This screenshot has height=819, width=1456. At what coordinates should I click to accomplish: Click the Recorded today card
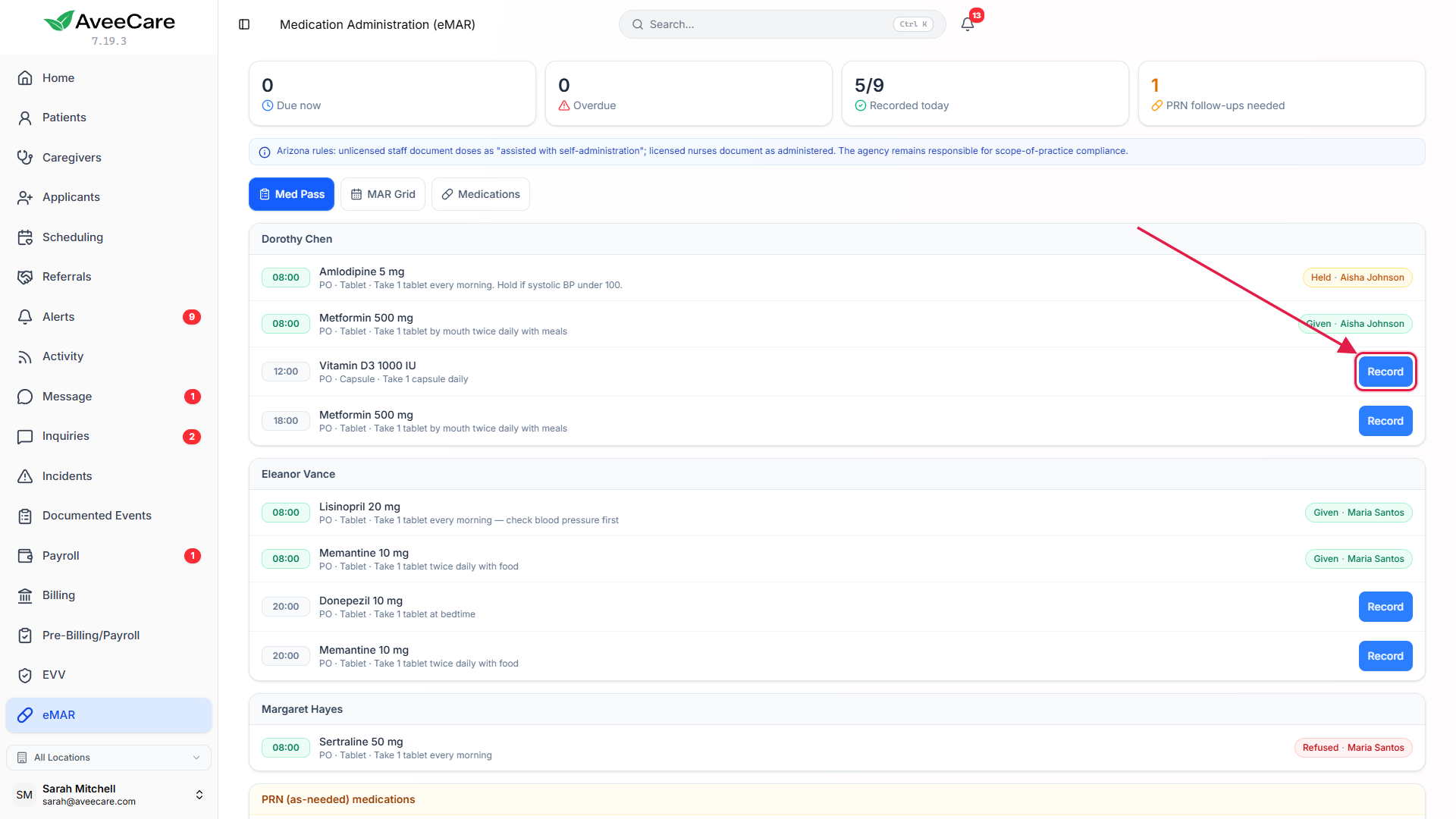pos(985,93)
